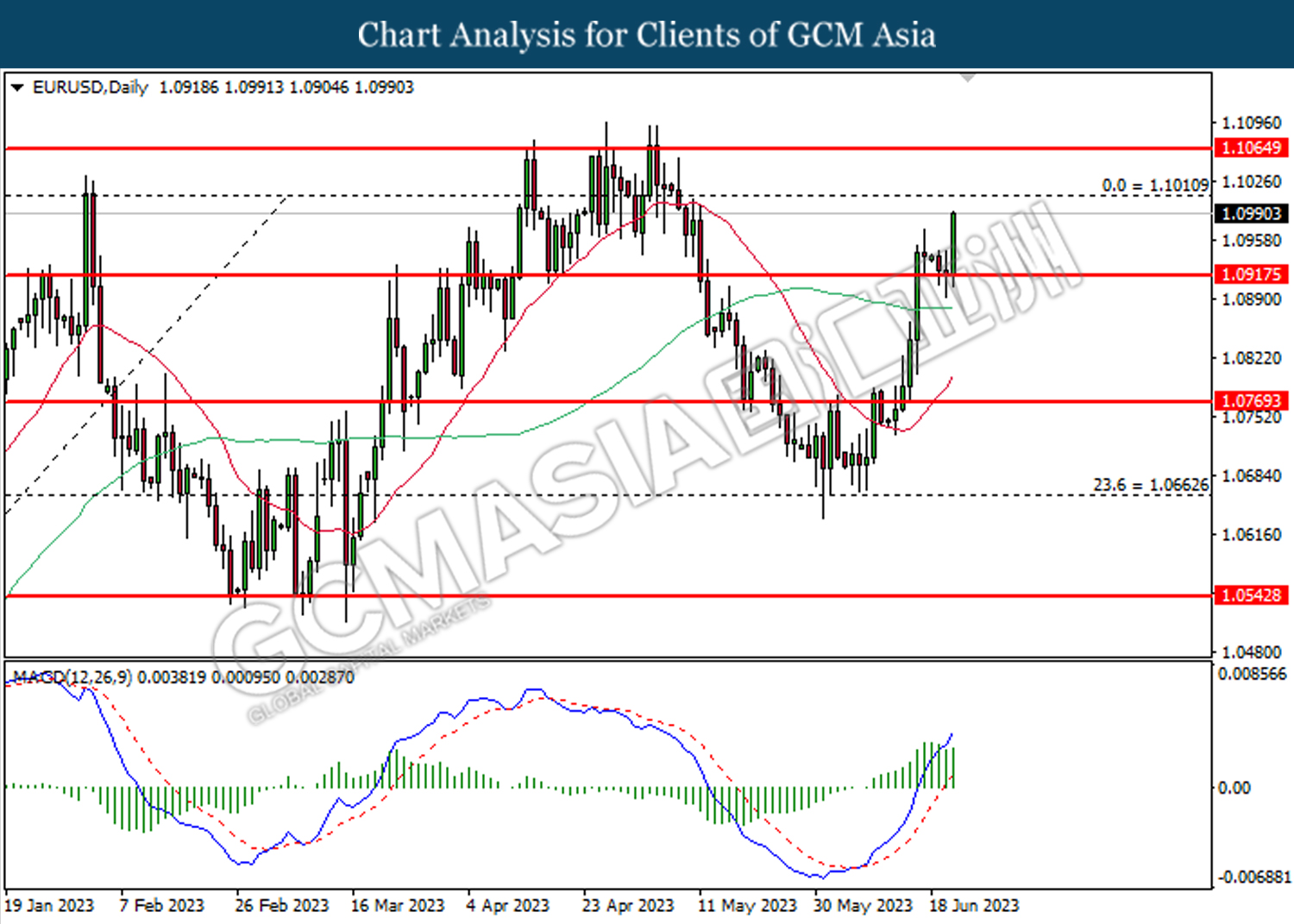Screen dimensions: 1294x924
Task: Select the 1.10649 red price label
Action: click(1251, 148)
